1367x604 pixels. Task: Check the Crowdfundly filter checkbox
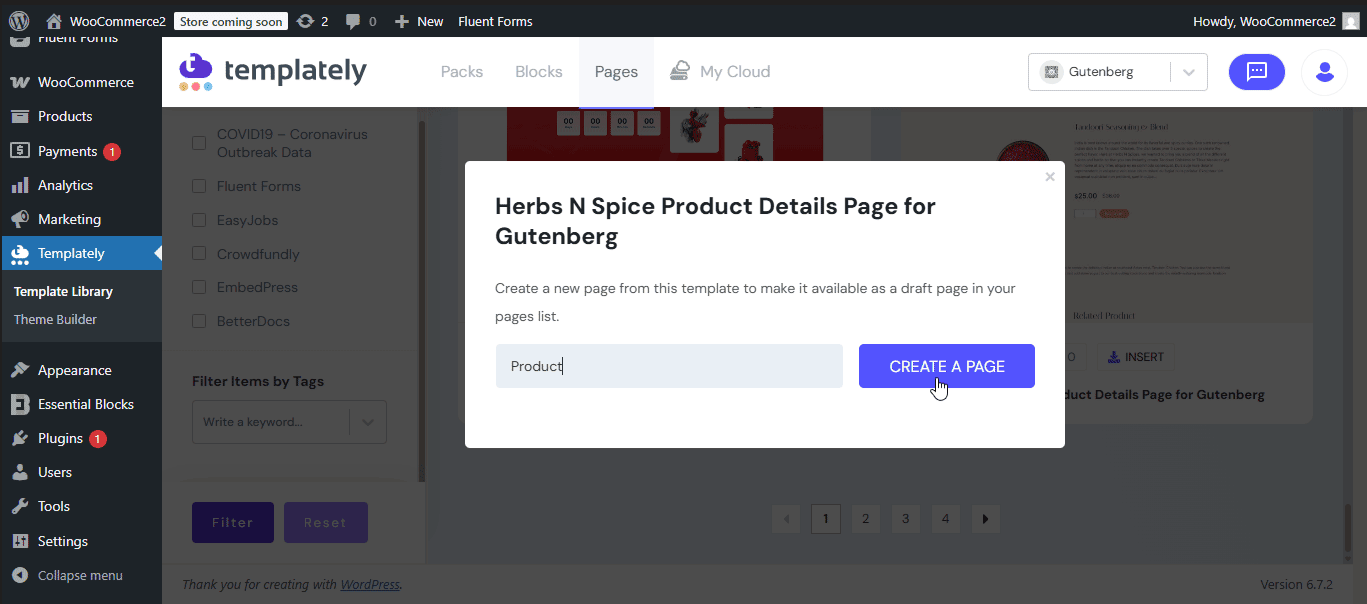199,254
